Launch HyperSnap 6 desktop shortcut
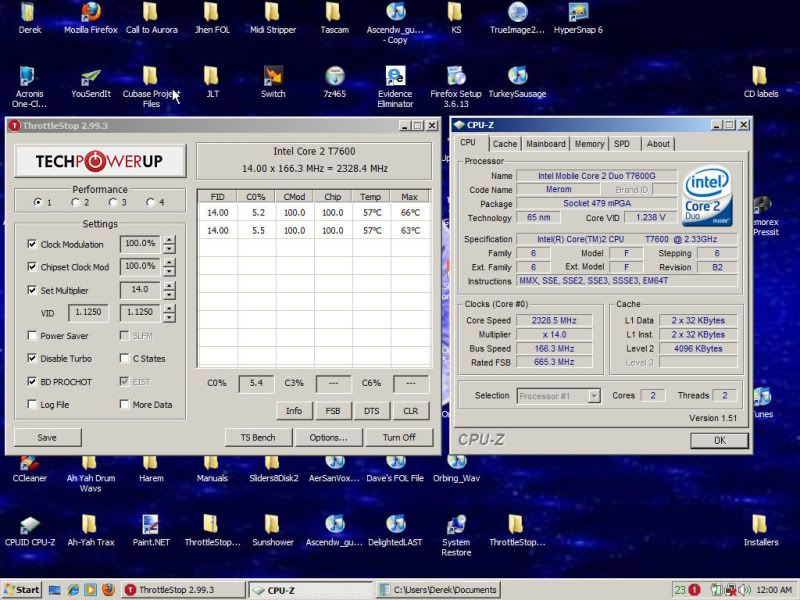This screenshot has height=600, width=800. [x=578, y=18]
